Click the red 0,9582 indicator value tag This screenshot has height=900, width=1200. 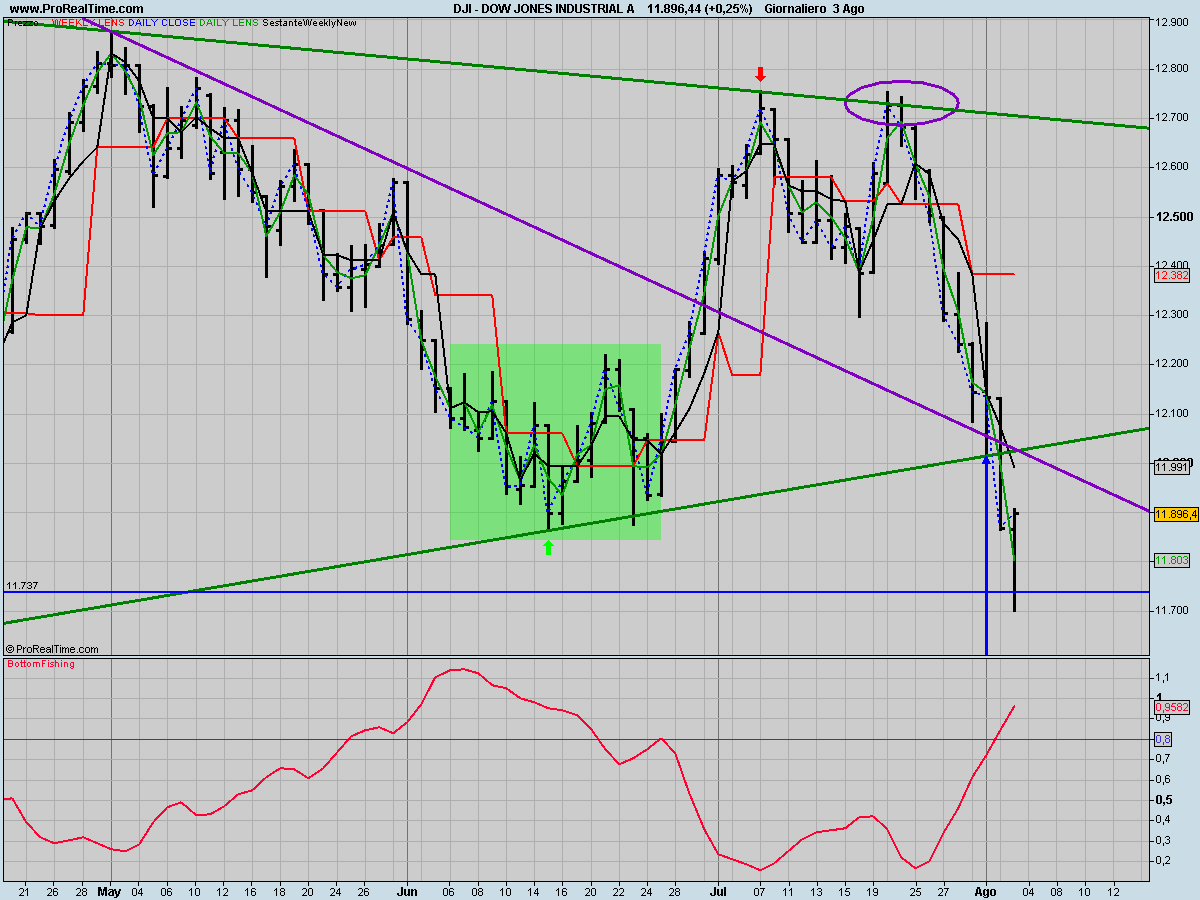click(x=1172, y=706)
